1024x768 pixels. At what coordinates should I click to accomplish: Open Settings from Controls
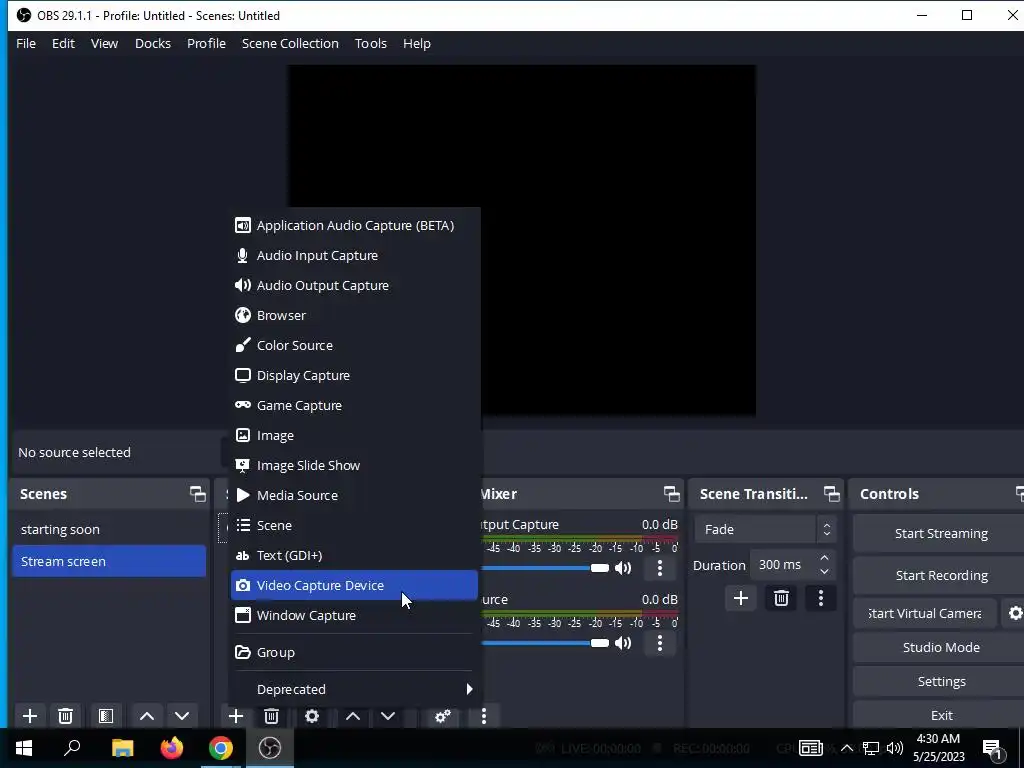coord(940,681)
